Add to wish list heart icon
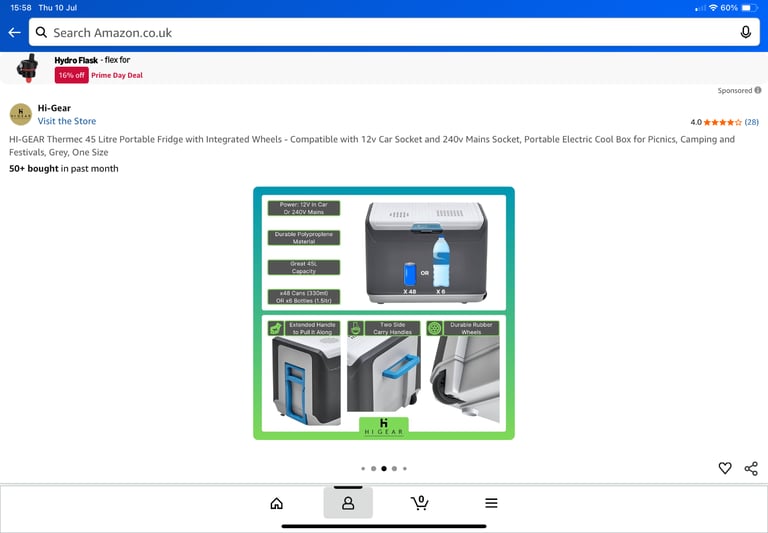Screen dimensions: 768x533 [x=725, y=468]
